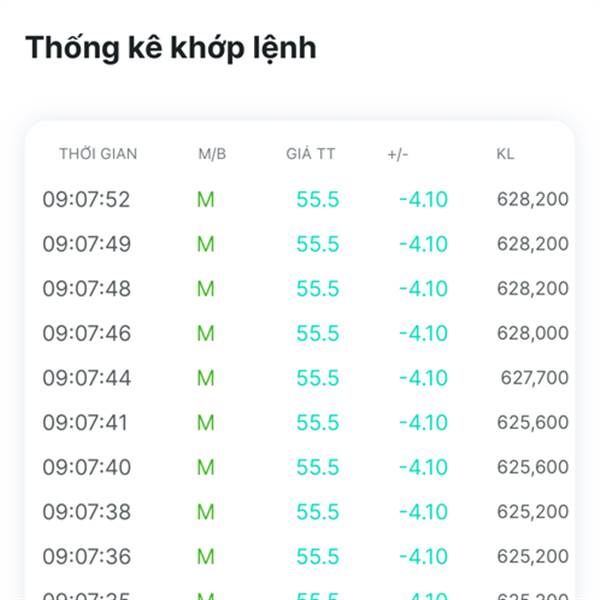The width and height of the screenshot is (600, 600).
Task: Click the 09:07:49 timestamp
Action: click(86, 244)
